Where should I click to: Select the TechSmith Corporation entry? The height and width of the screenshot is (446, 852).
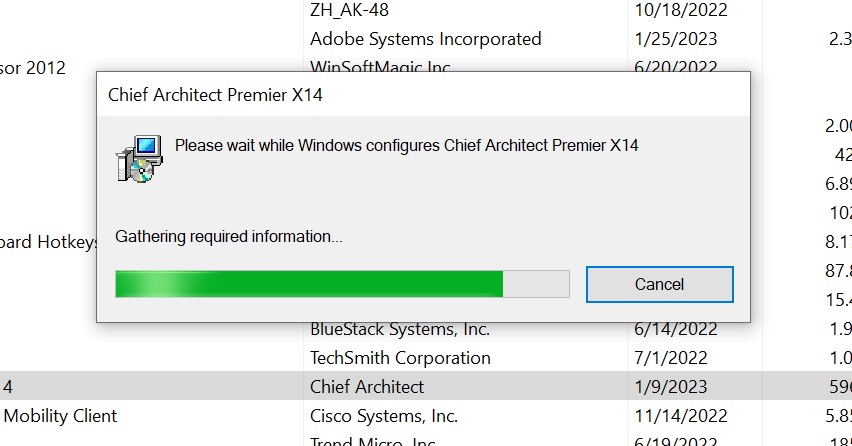point(400,357)
